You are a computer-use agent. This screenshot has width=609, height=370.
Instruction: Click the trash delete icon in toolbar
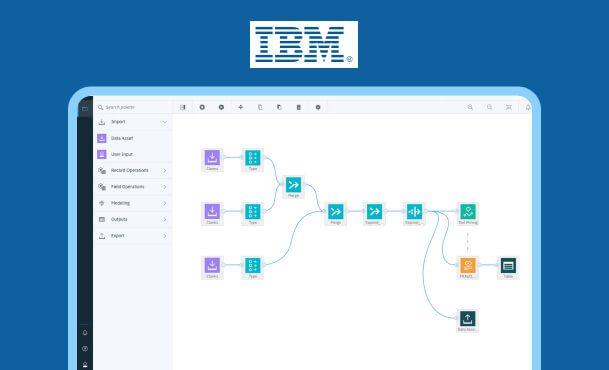pyautogui.click(x=299, y=107)
